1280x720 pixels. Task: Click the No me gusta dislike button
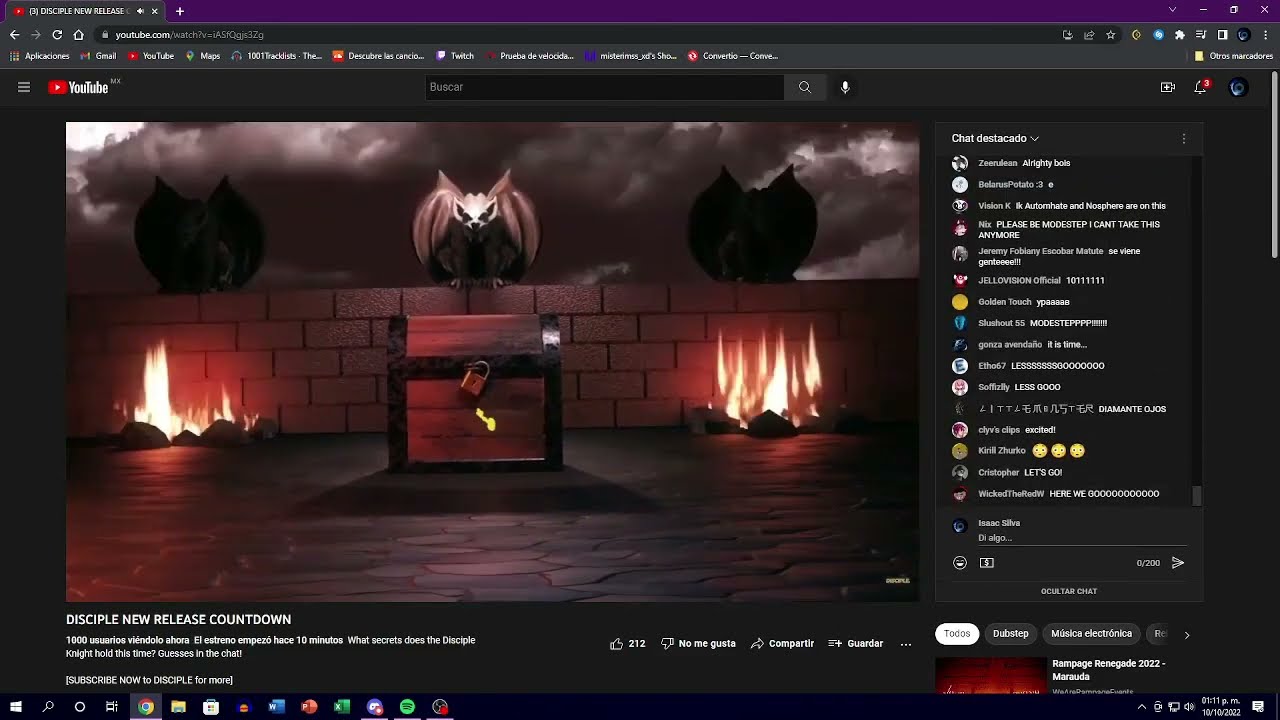tap(698, 644)
